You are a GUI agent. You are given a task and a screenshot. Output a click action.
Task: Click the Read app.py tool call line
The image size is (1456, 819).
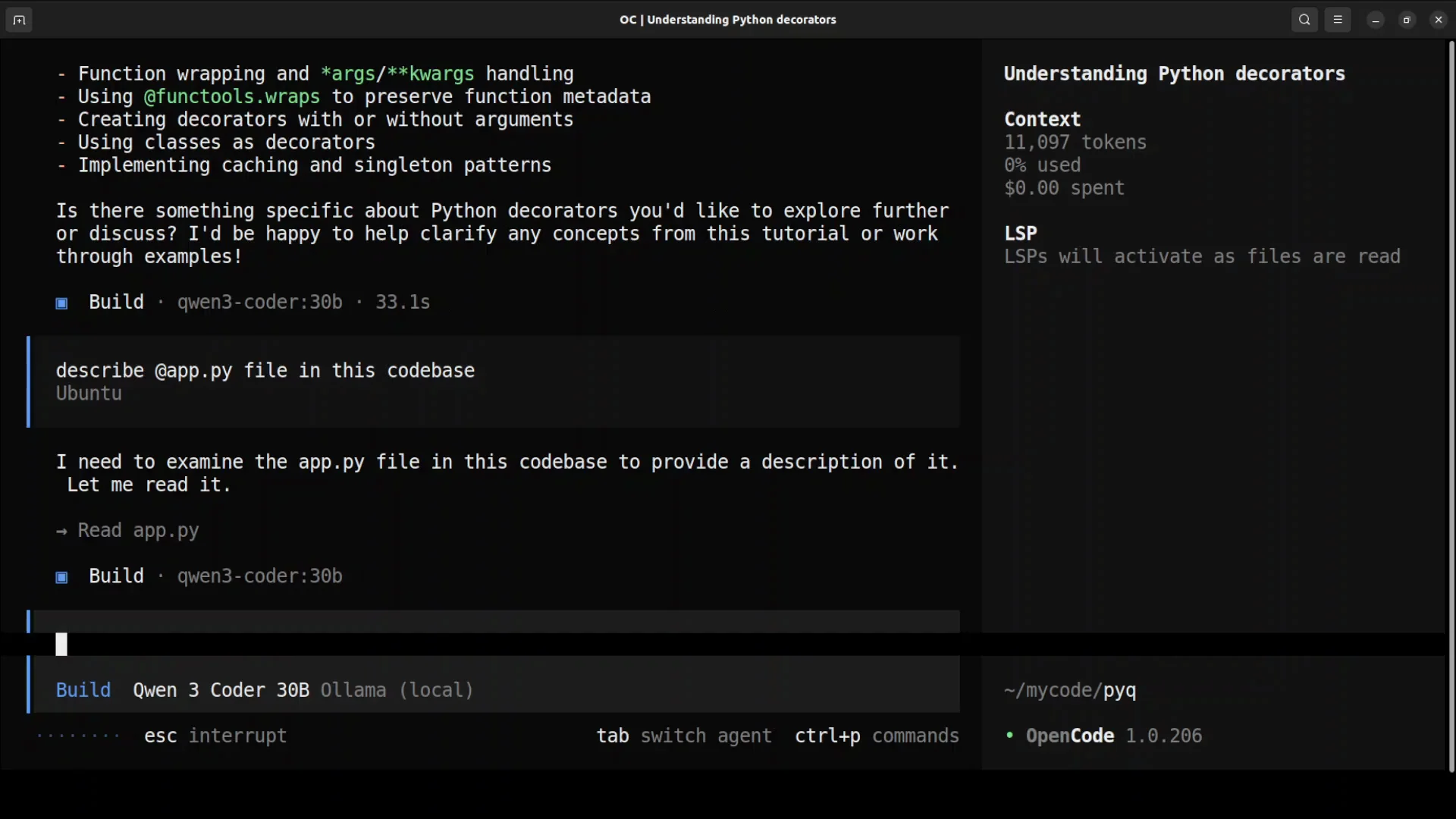click(x=138, y=531)
